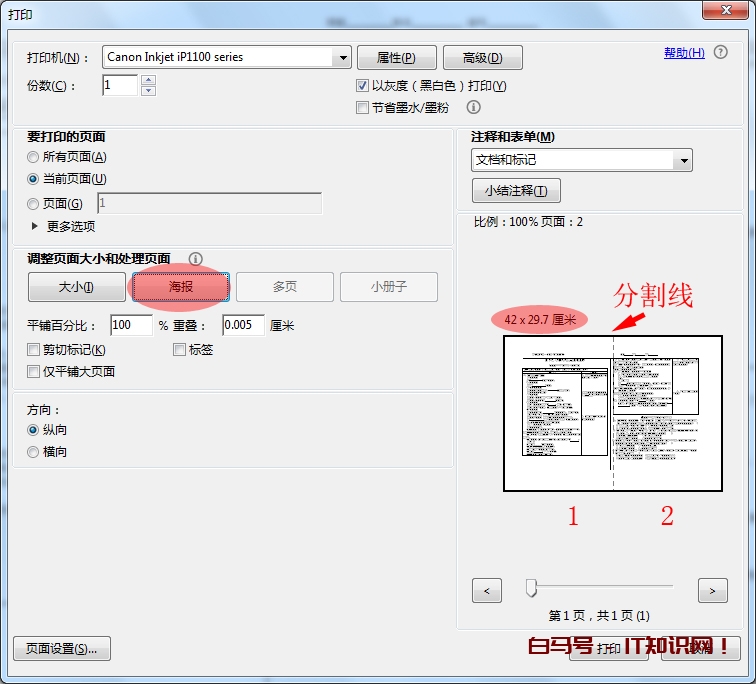Close the print dialog window
Image resolution: width=756 pixels, height=684 pixels.
[x=726, y=10]
